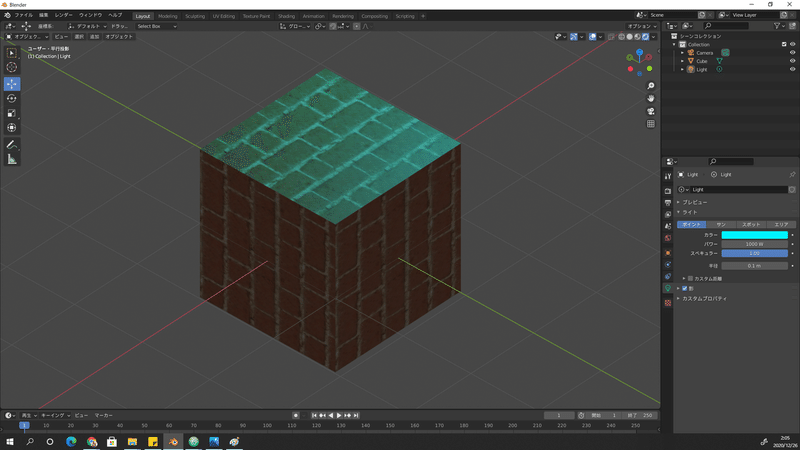The height and width of the screenshot is (450, 800).
Task: Switch to the Modeling workspace tab
Action: click(x=167, y=16)
